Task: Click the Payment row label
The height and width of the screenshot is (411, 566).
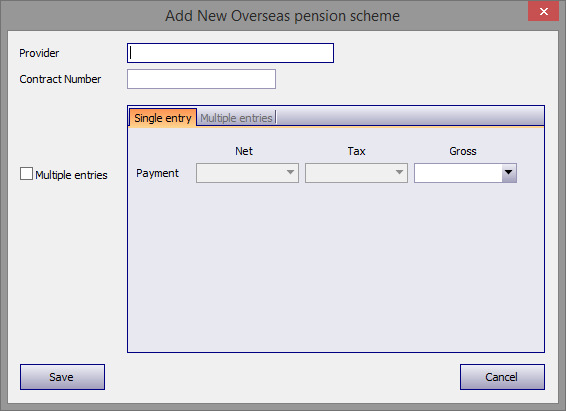Action: [157, 173]
